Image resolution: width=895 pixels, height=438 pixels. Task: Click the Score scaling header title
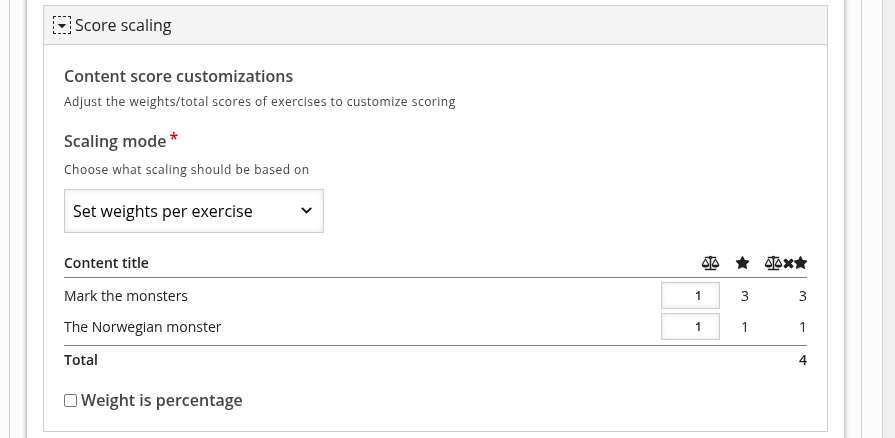coord(123,25)
